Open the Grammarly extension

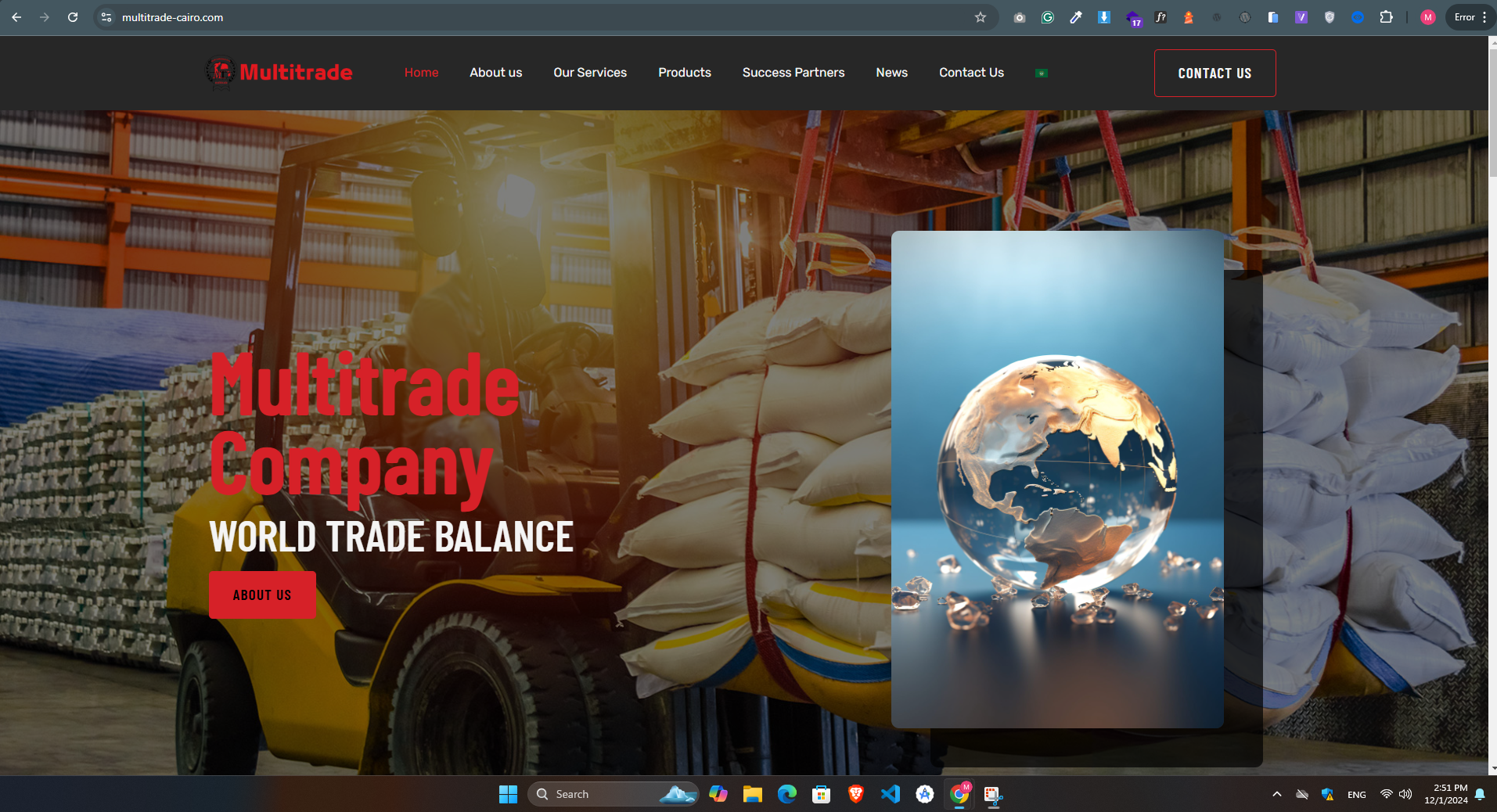click(x=1047, y=17)
